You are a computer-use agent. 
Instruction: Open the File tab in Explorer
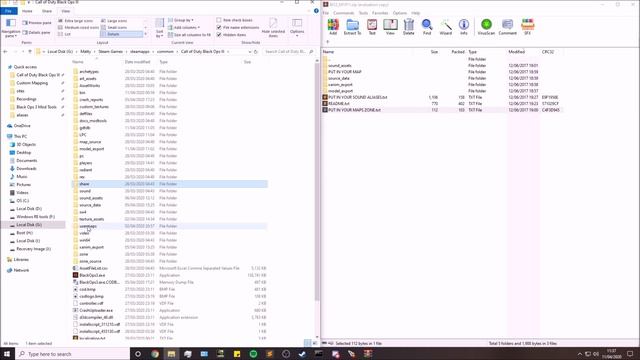pos(9,11)
